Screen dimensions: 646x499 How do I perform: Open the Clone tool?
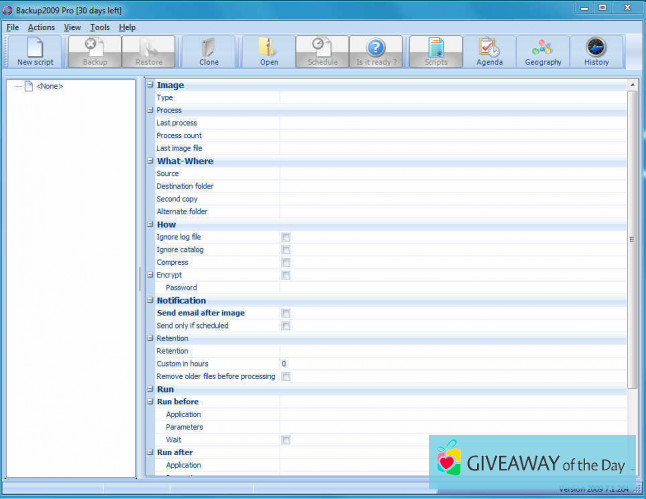[x=209, y=51]
